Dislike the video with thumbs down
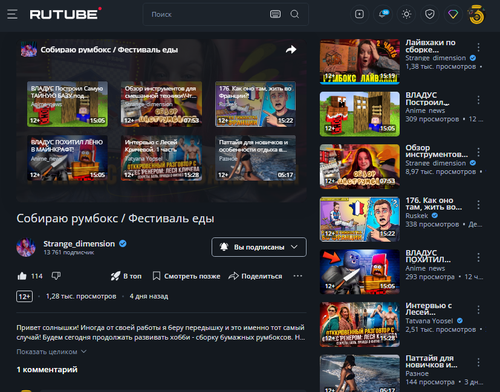 (x=56, y=276)
